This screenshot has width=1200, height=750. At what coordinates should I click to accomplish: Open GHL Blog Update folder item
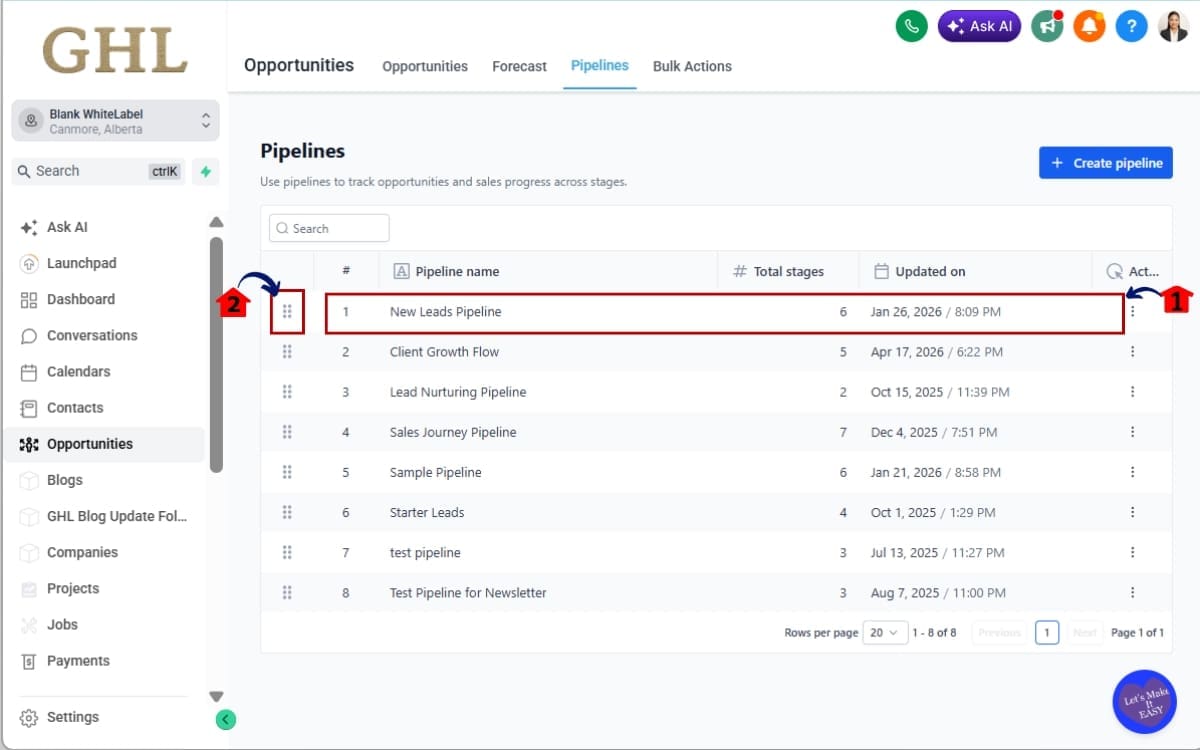point(104,516)
